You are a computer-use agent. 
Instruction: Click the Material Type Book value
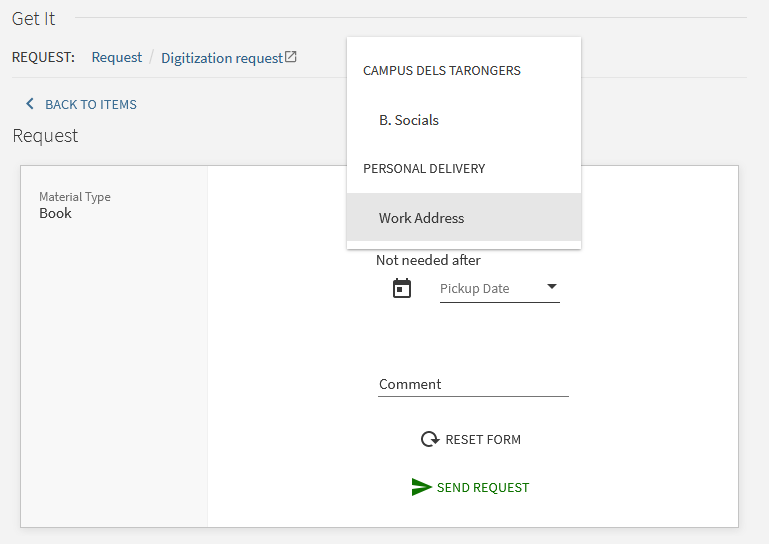click(x=55, y=213)
